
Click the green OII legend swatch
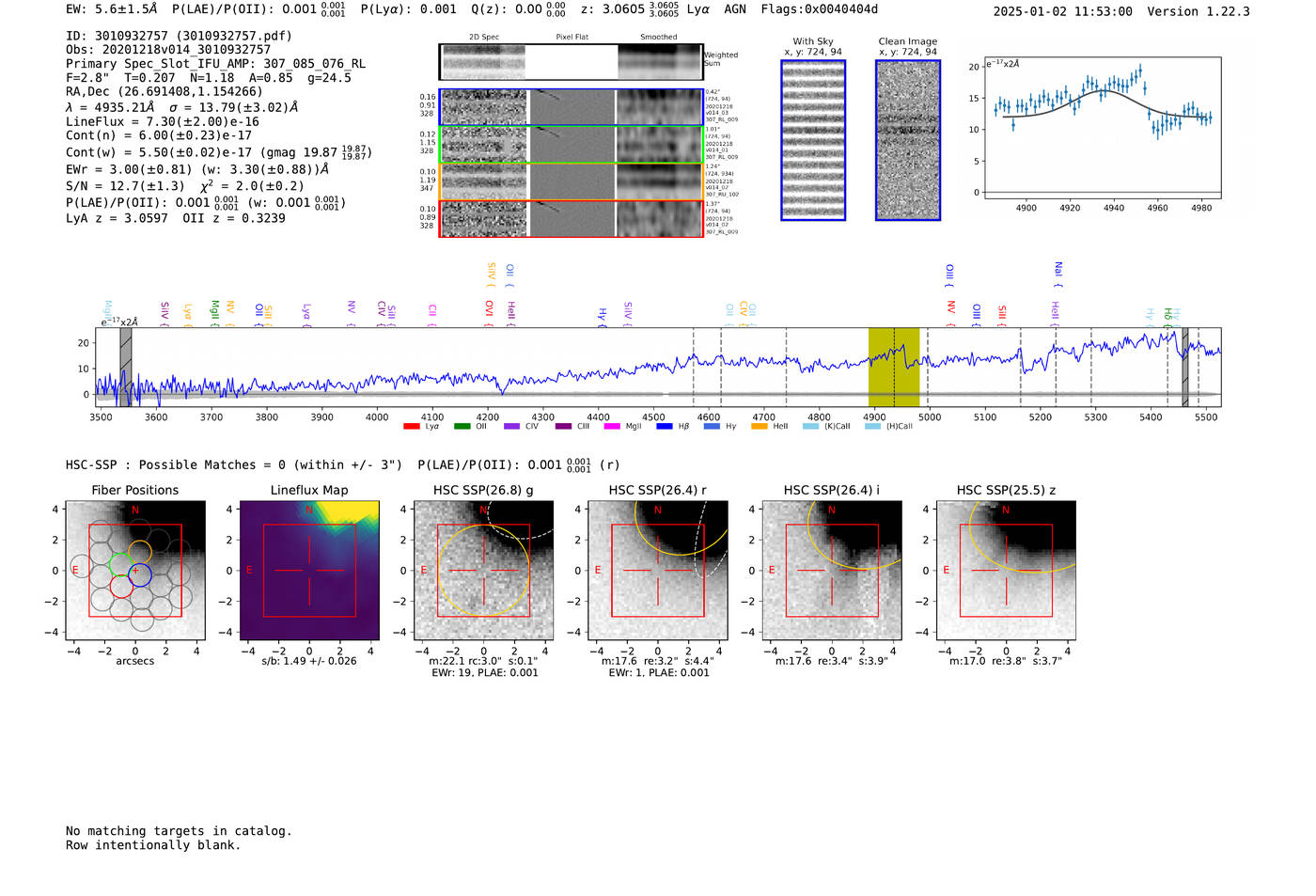[x=462, y=426]
